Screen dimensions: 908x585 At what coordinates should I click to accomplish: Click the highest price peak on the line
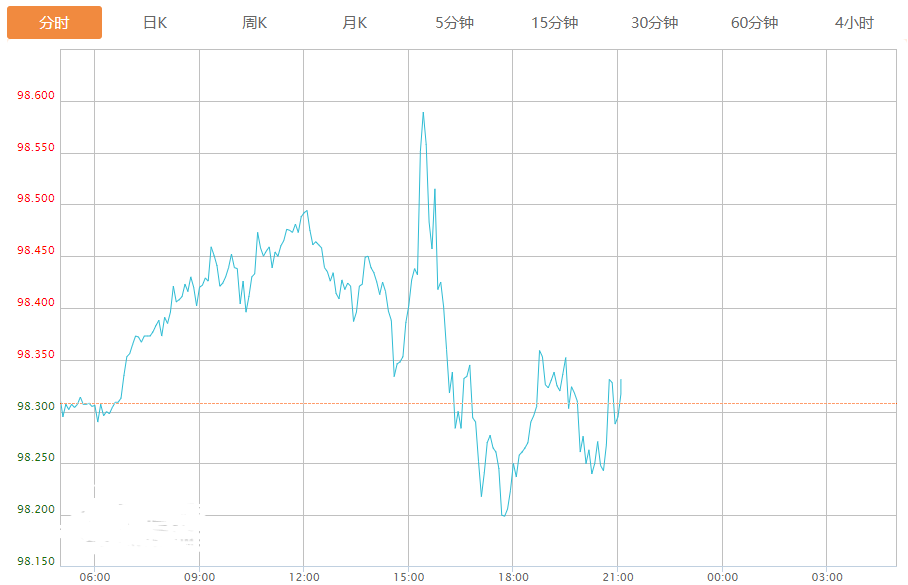point(423,113)
